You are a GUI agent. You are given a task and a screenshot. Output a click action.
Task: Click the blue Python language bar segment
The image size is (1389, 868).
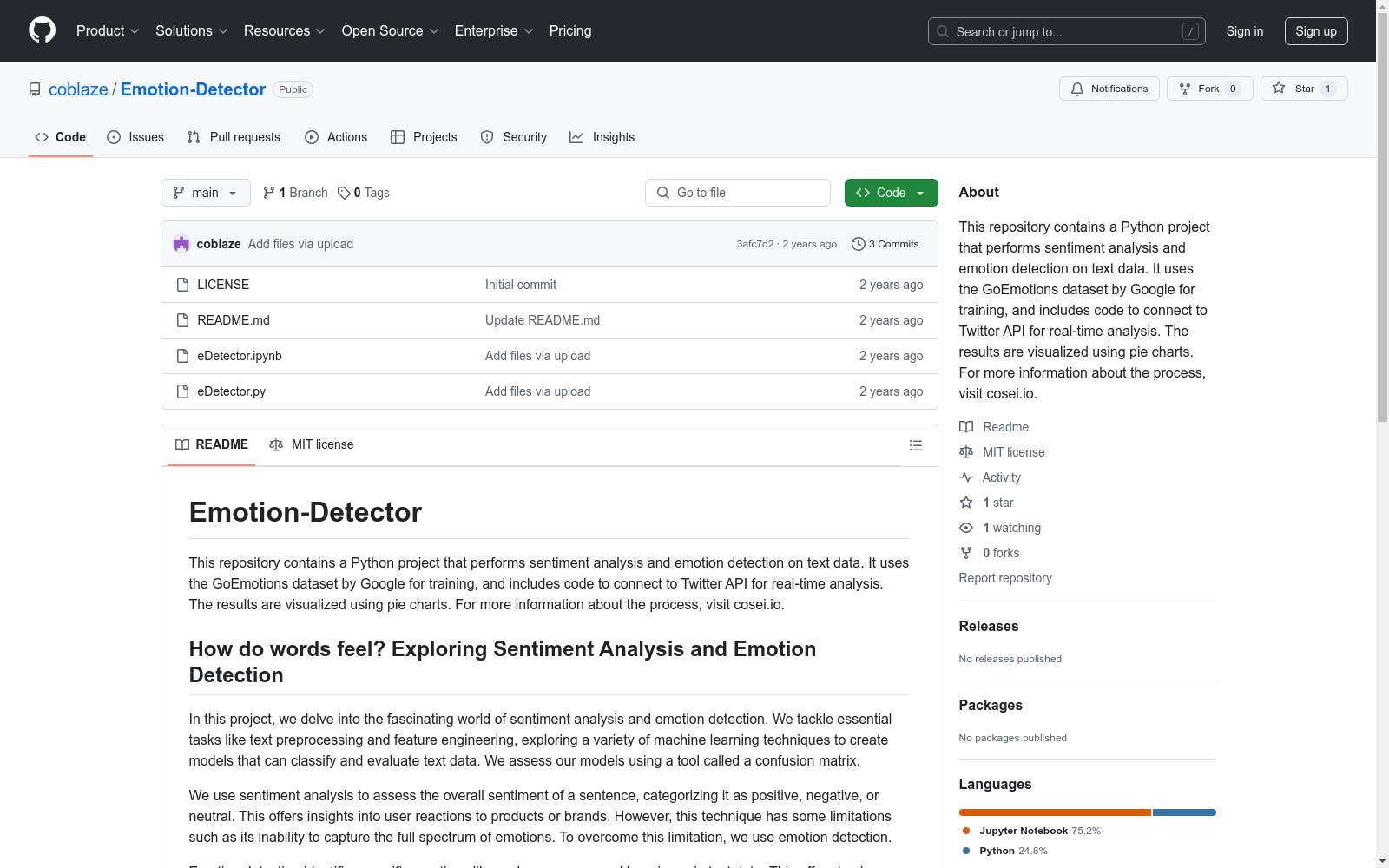click(1184, 812)
